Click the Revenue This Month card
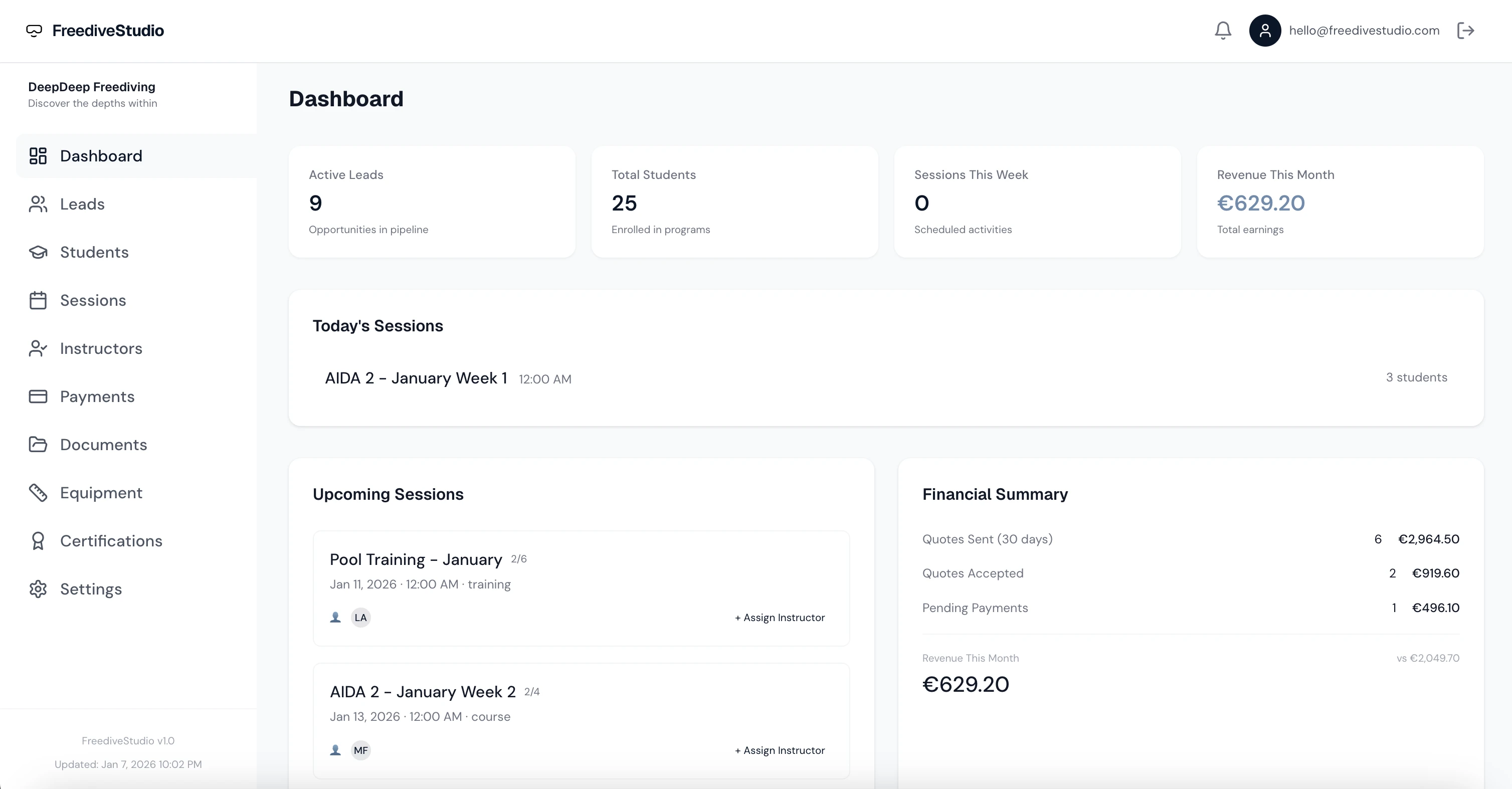Image resolution: width=1512 pixels, height=789 pixels. point(1341,203)
